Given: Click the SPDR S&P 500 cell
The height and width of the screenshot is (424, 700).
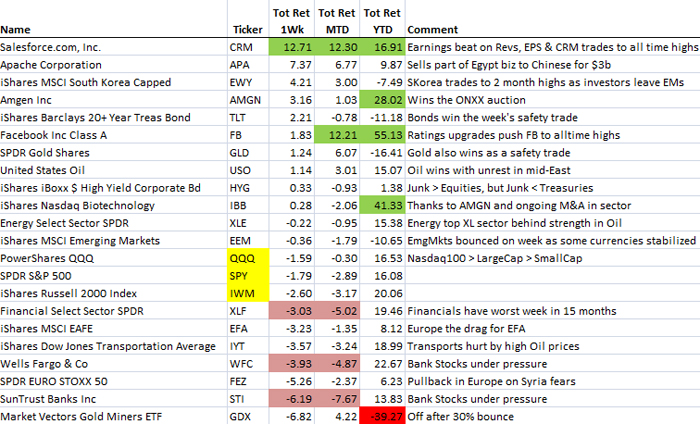Looking at the screenshot, I should pos(113,276).
